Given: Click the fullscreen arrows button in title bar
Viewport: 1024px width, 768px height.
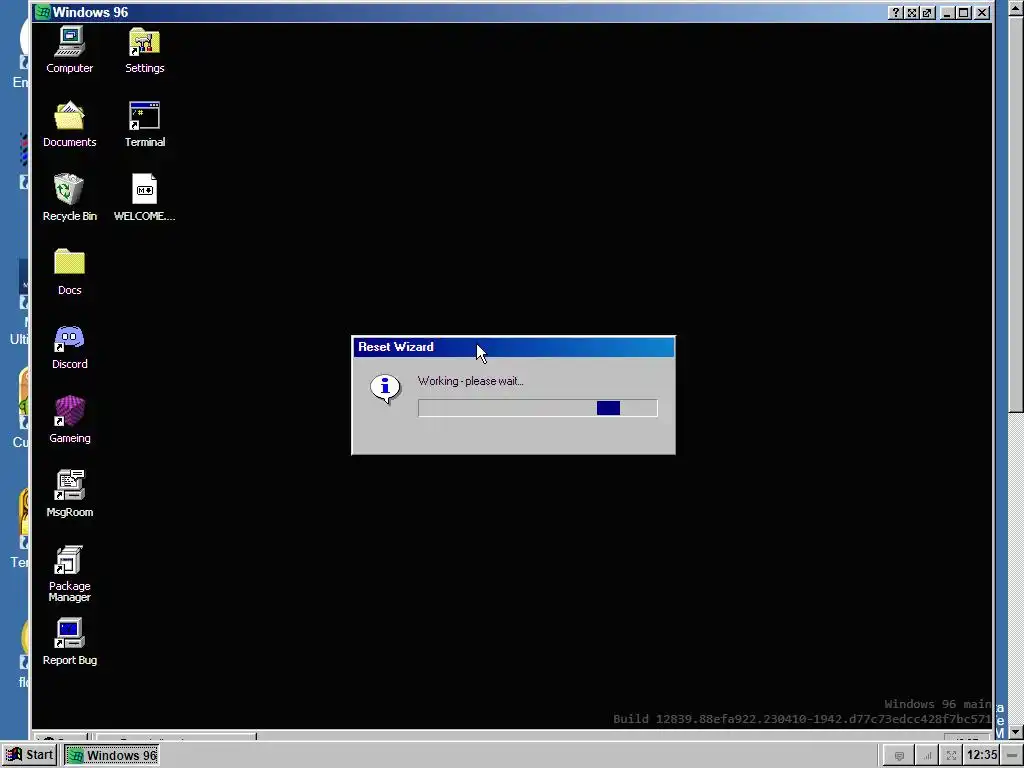Looking at the screenshot, I should click(x=912, y=12).
